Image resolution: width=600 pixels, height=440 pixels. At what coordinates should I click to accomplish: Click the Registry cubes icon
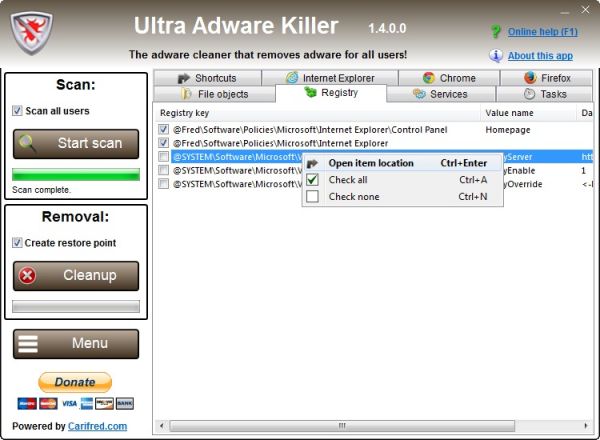click(x=310, y=92)
